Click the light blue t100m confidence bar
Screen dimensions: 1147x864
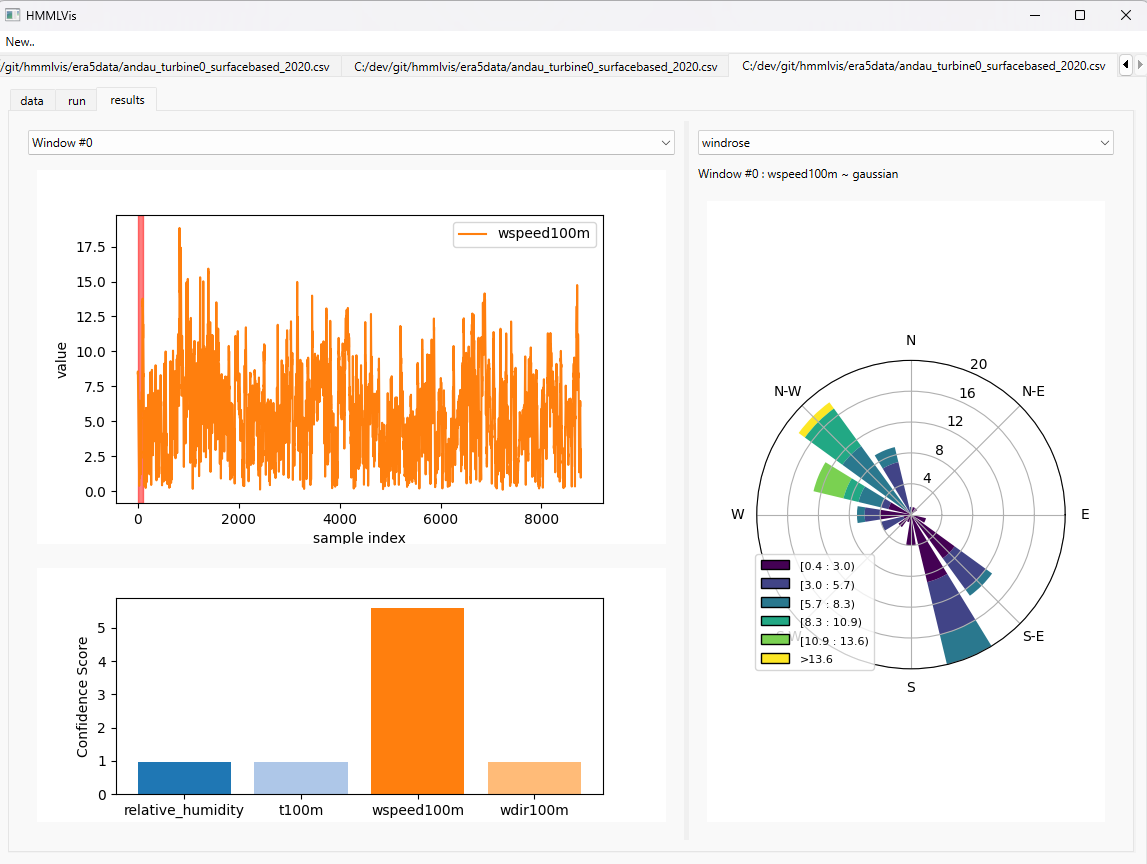click(301, 778)
